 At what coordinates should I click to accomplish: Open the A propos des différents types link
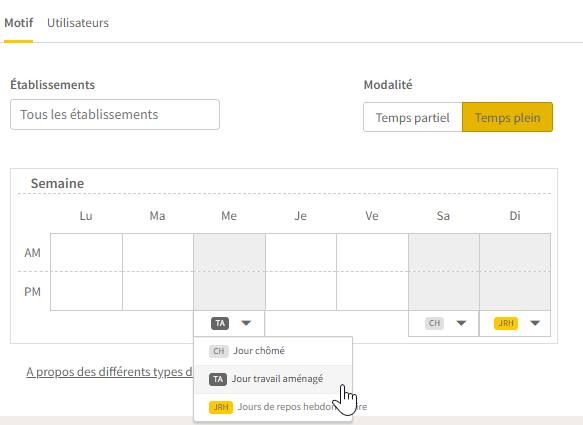(x=109, y=372)
